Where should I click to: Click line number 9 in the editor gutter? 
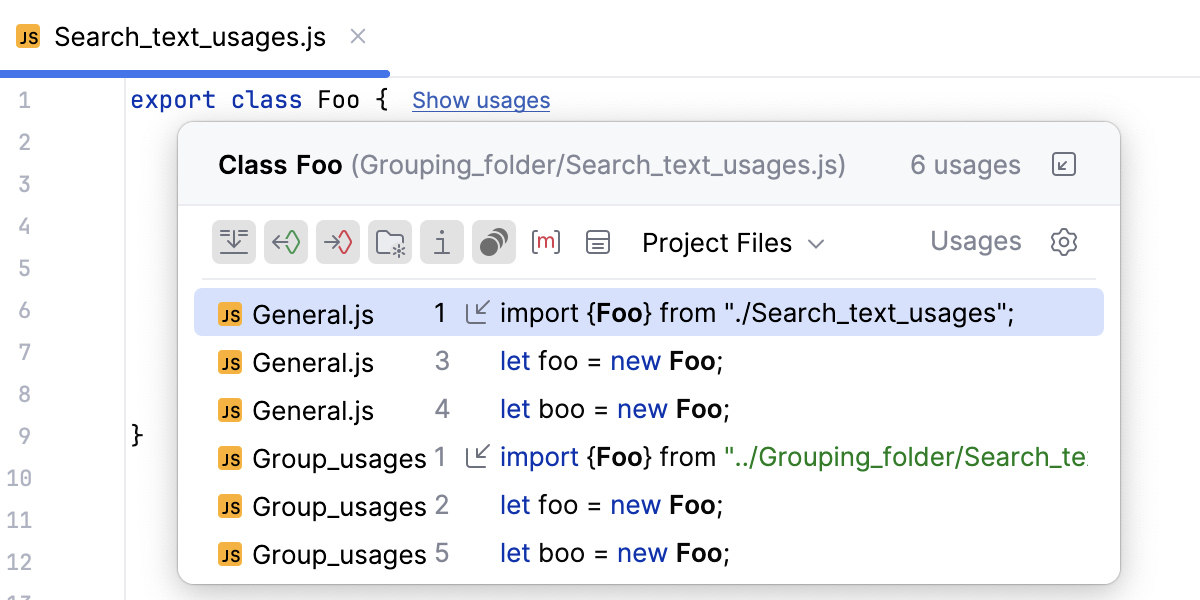tap(24, 436)
